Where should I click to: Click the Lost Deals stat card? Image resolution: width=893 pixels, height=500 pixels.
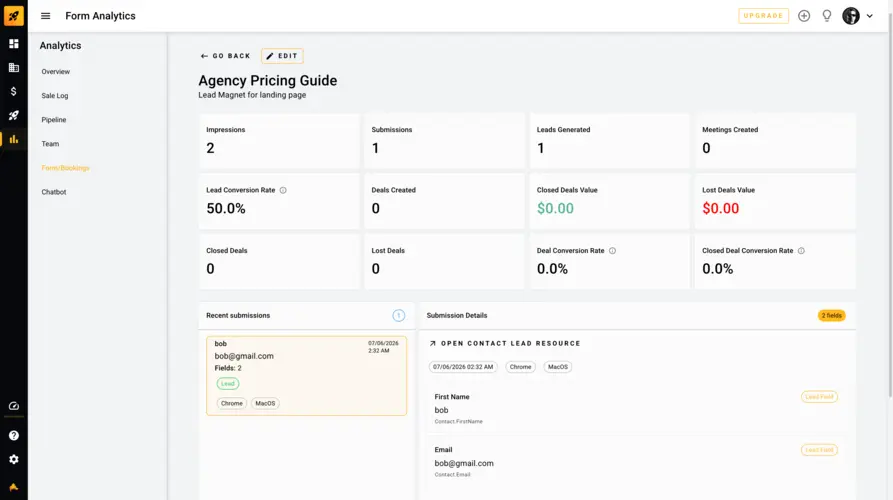(444, 261)
